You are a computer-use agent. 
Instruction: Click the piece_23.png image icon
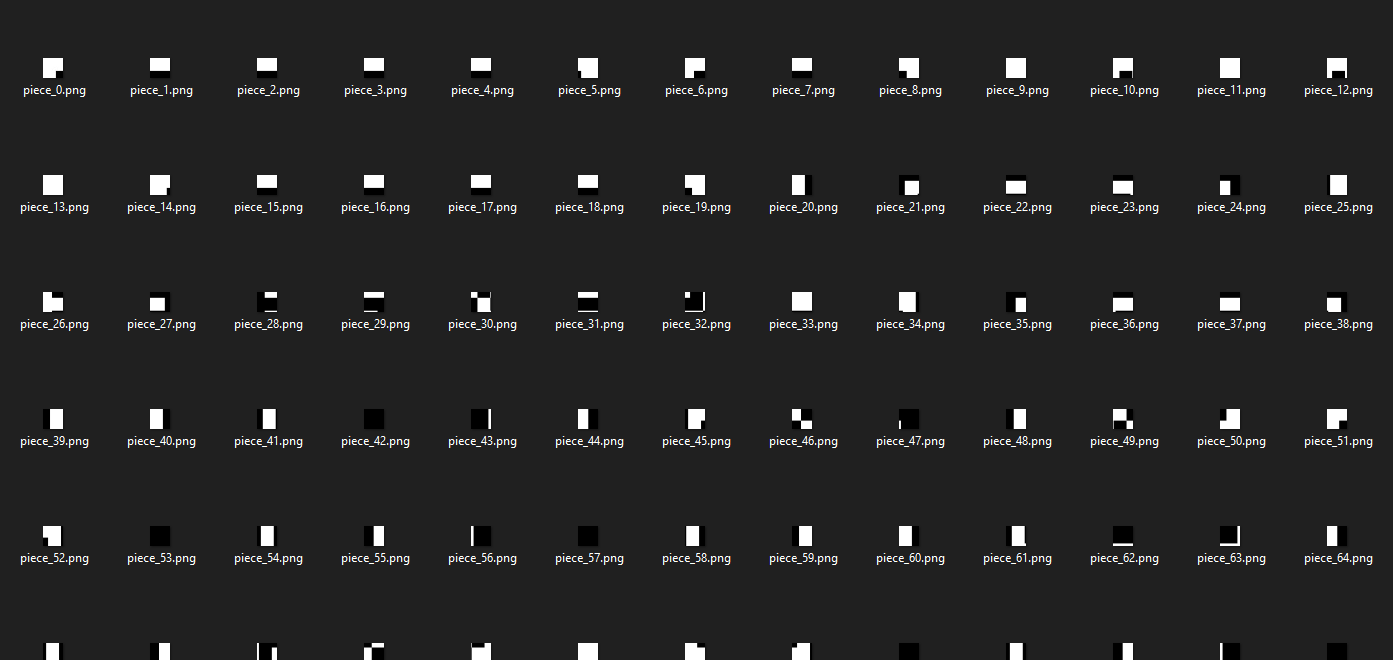[1124, 185]
